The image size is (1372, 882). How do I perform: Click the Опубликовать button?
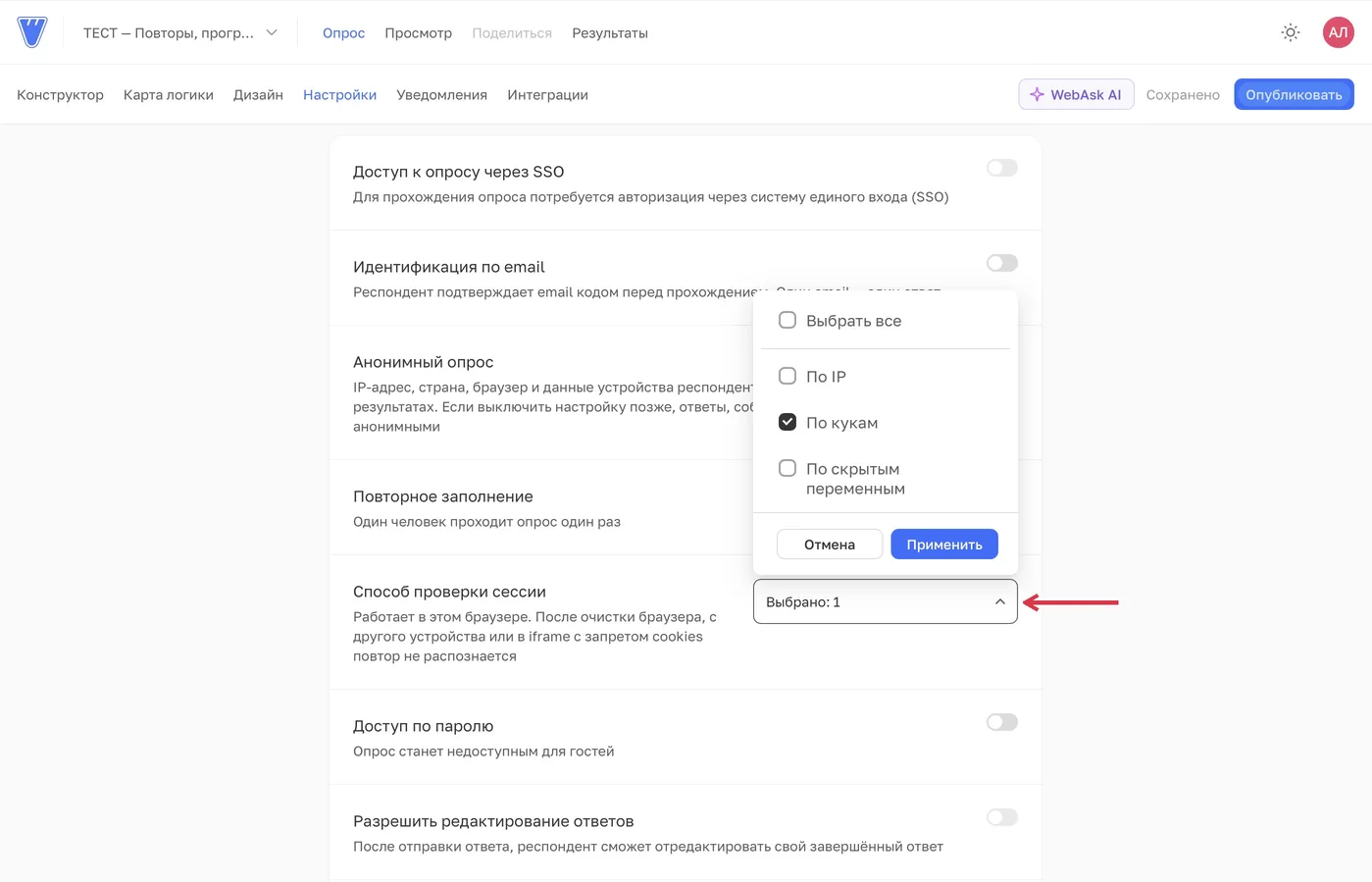(x=1294, y=94)
